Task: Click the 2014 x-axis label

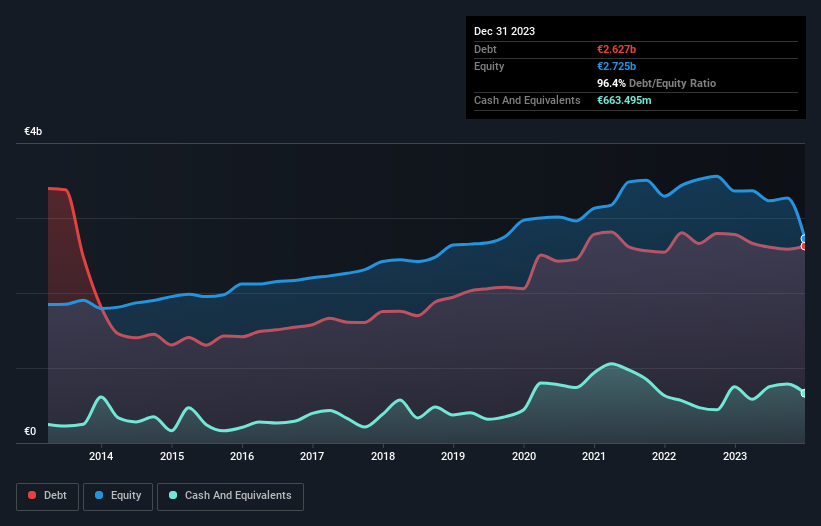Action: pos(101,456)
